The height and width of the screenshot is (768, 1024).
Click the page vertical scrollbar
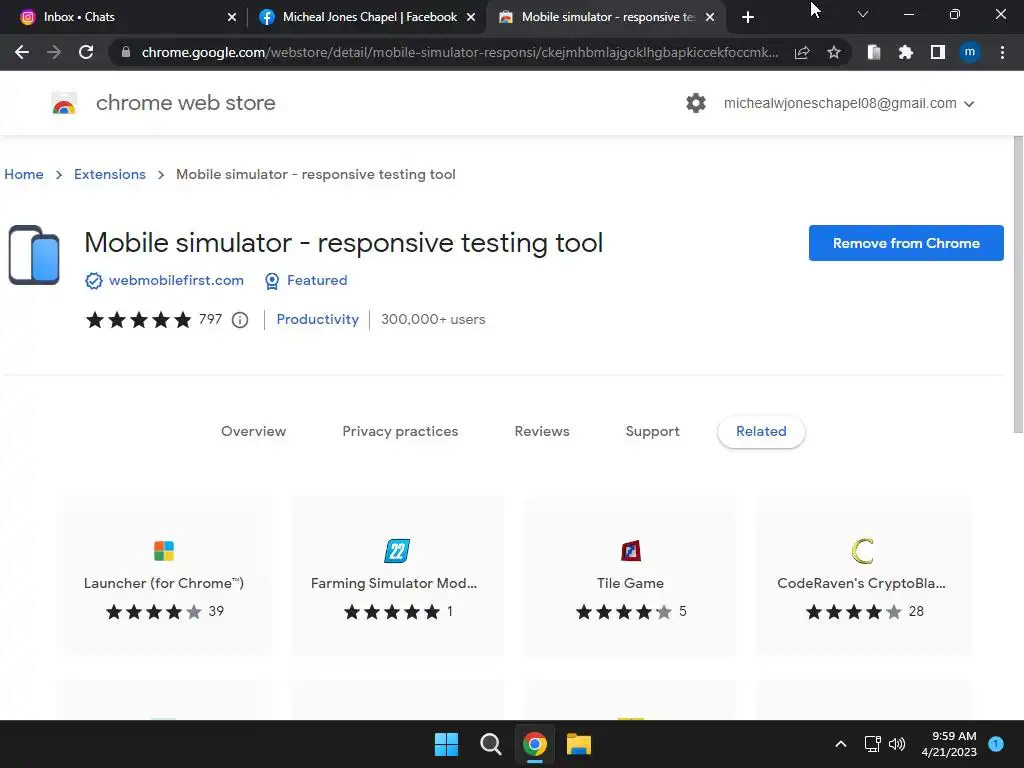[x=1017, y=284]
